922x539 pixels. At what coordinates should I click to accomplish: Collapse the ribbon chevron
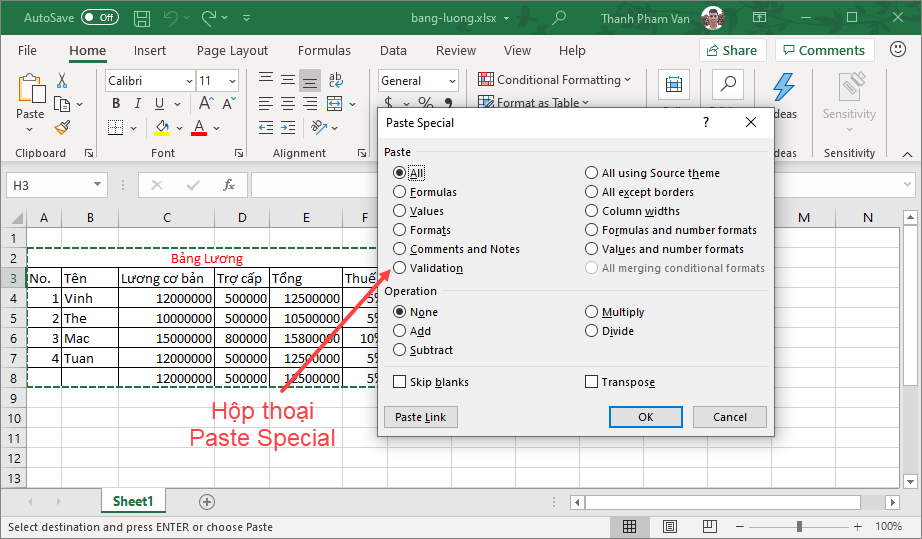(907, 154)
